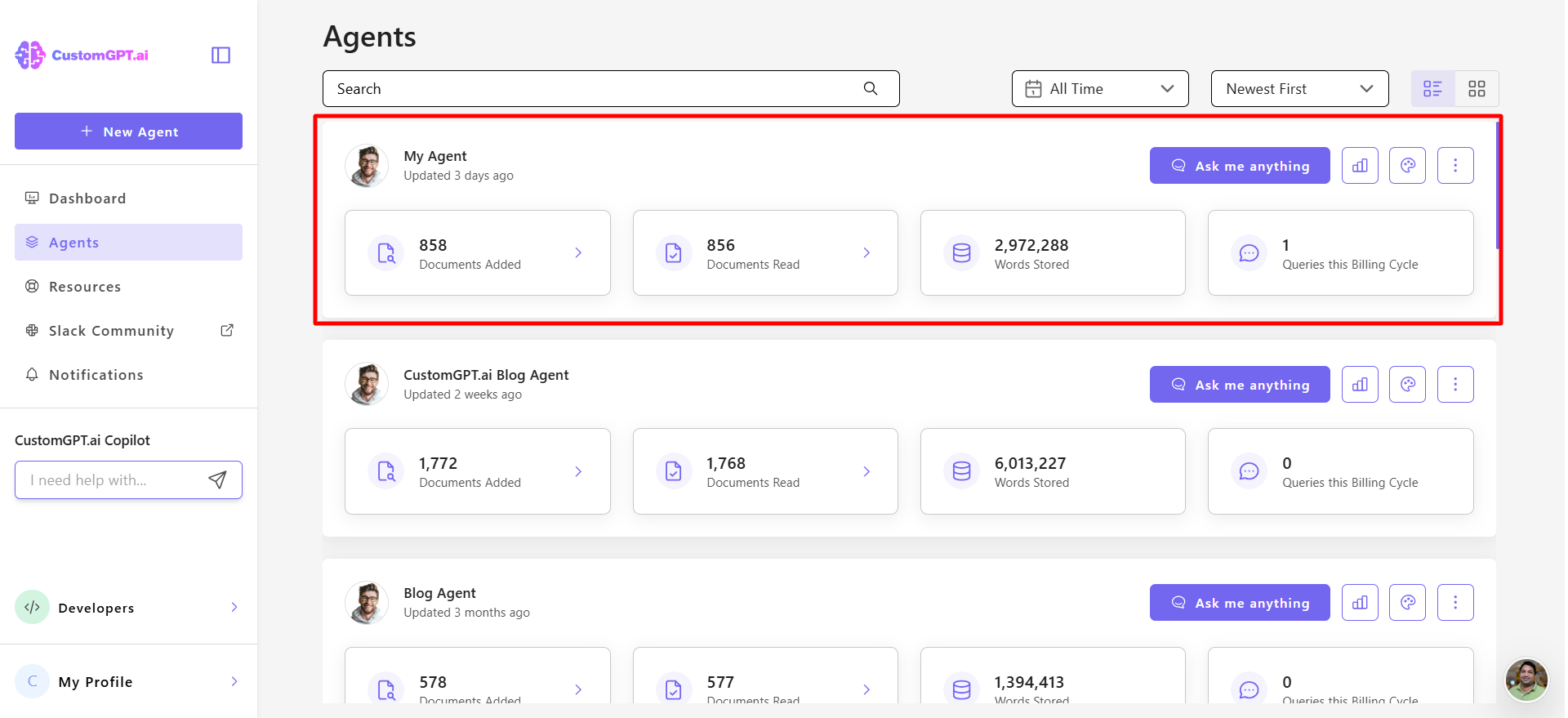Click the 1,394,413 Words Stored value
The image size is (1568, 718).
[1029, 682]
